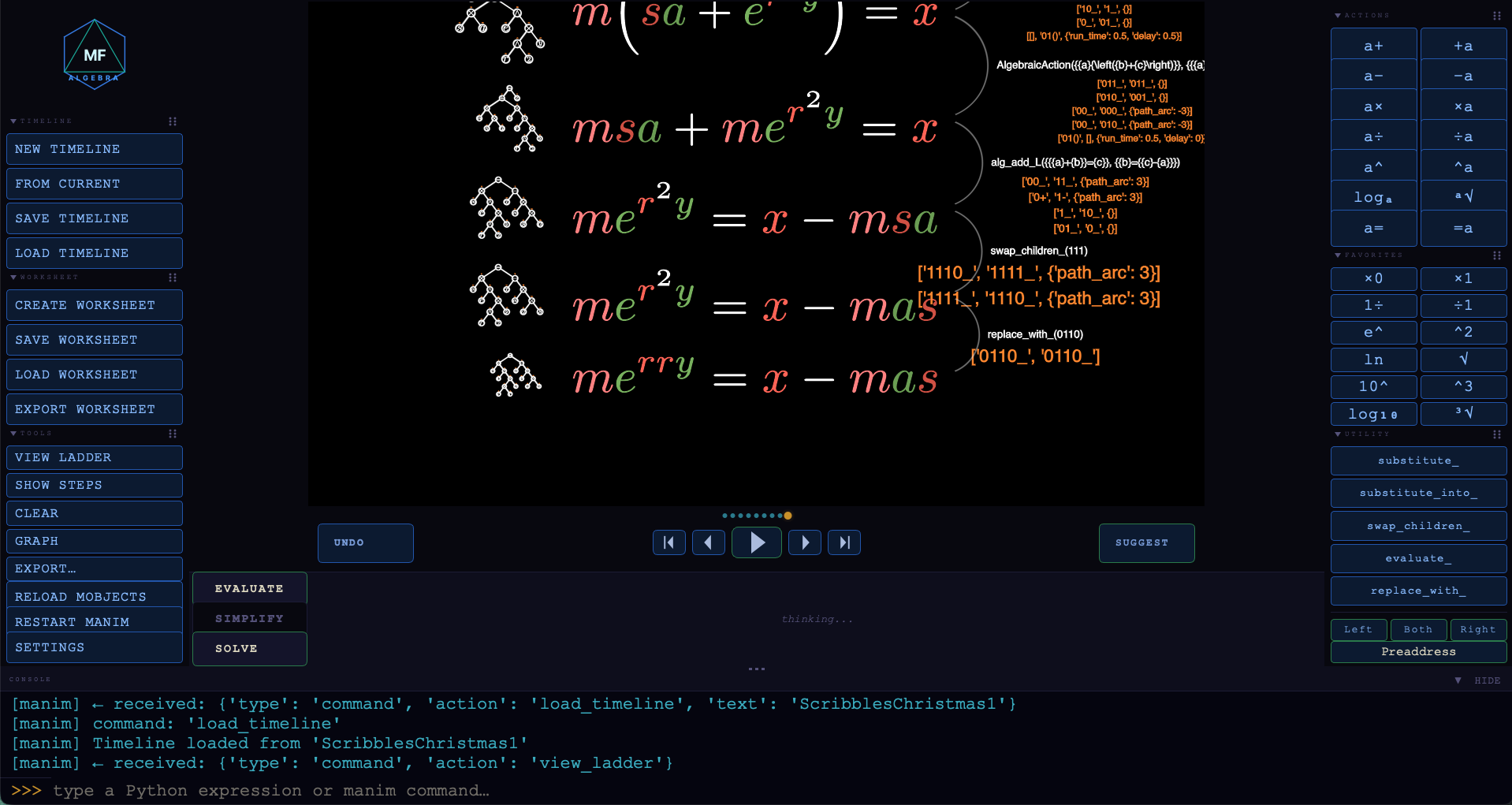This screenshot has width=1512, height=805.
Task: Click the substitute_ utility button
Action: click(1418, 460)
